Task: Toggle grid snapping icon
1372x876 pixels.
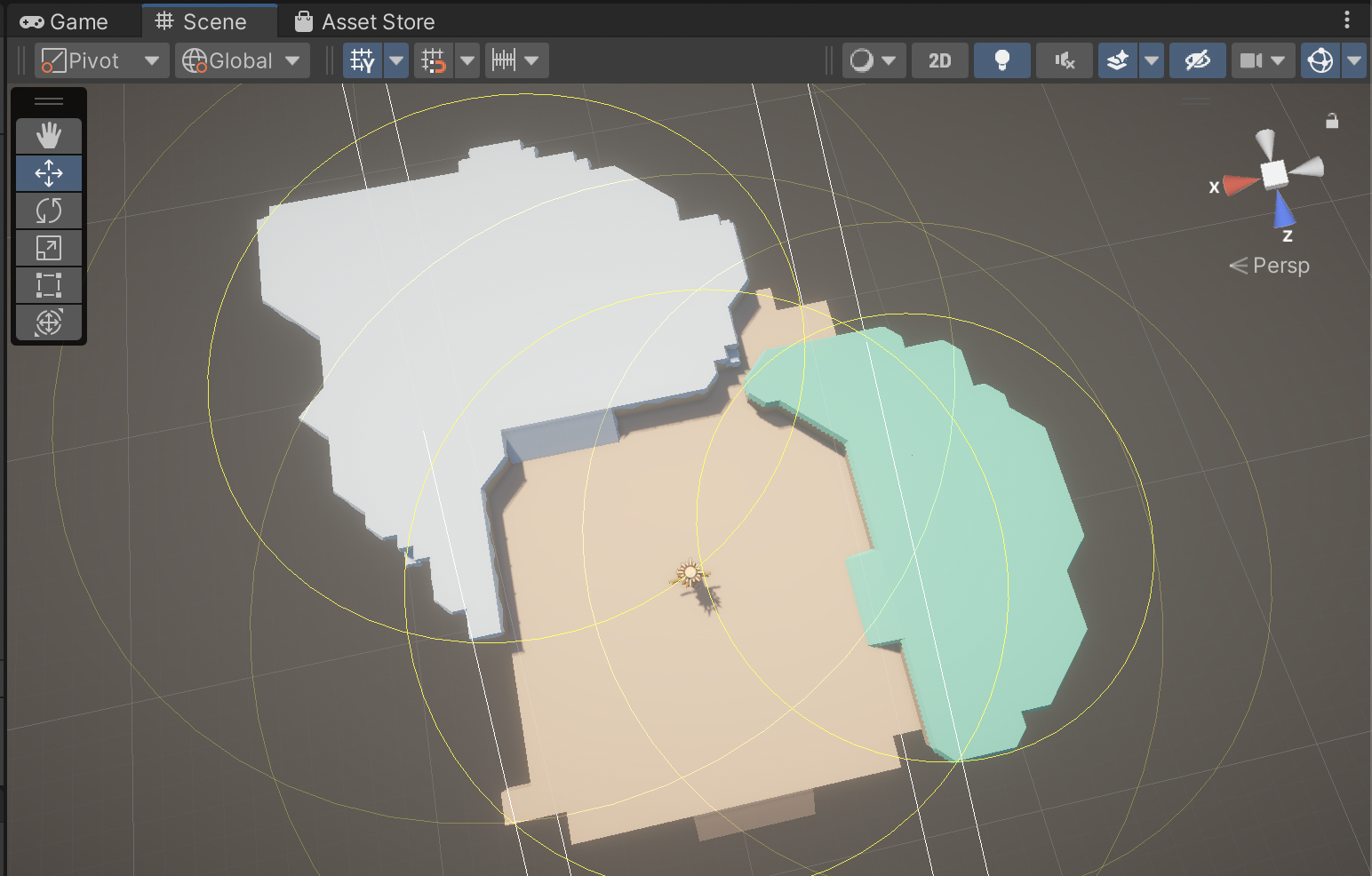Action: 434,60
